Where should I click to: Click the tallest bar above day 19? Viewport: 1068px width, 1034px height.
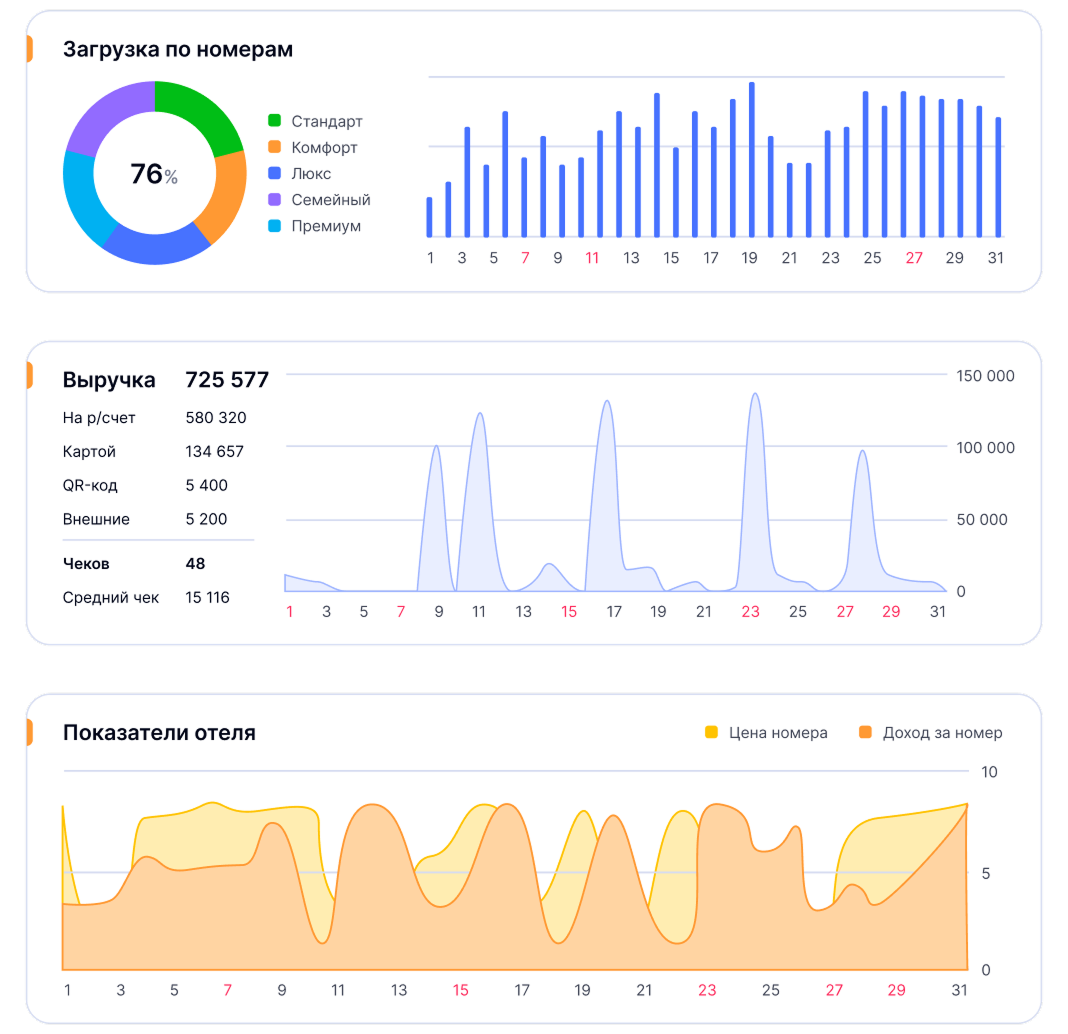point(752,160)
